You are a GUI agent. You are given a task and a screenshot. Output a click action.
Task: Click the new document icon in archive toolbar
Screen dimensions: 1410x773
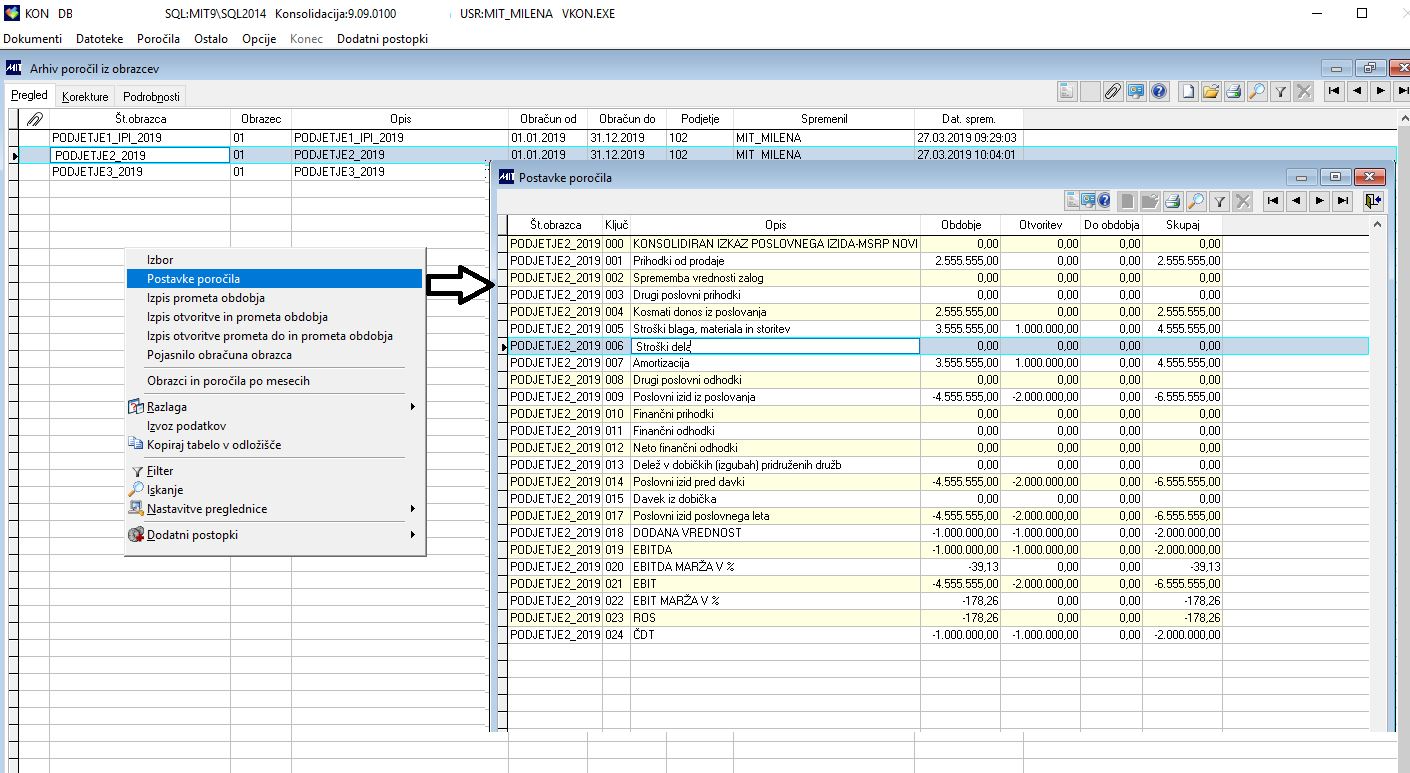(x=1187, y=91)
